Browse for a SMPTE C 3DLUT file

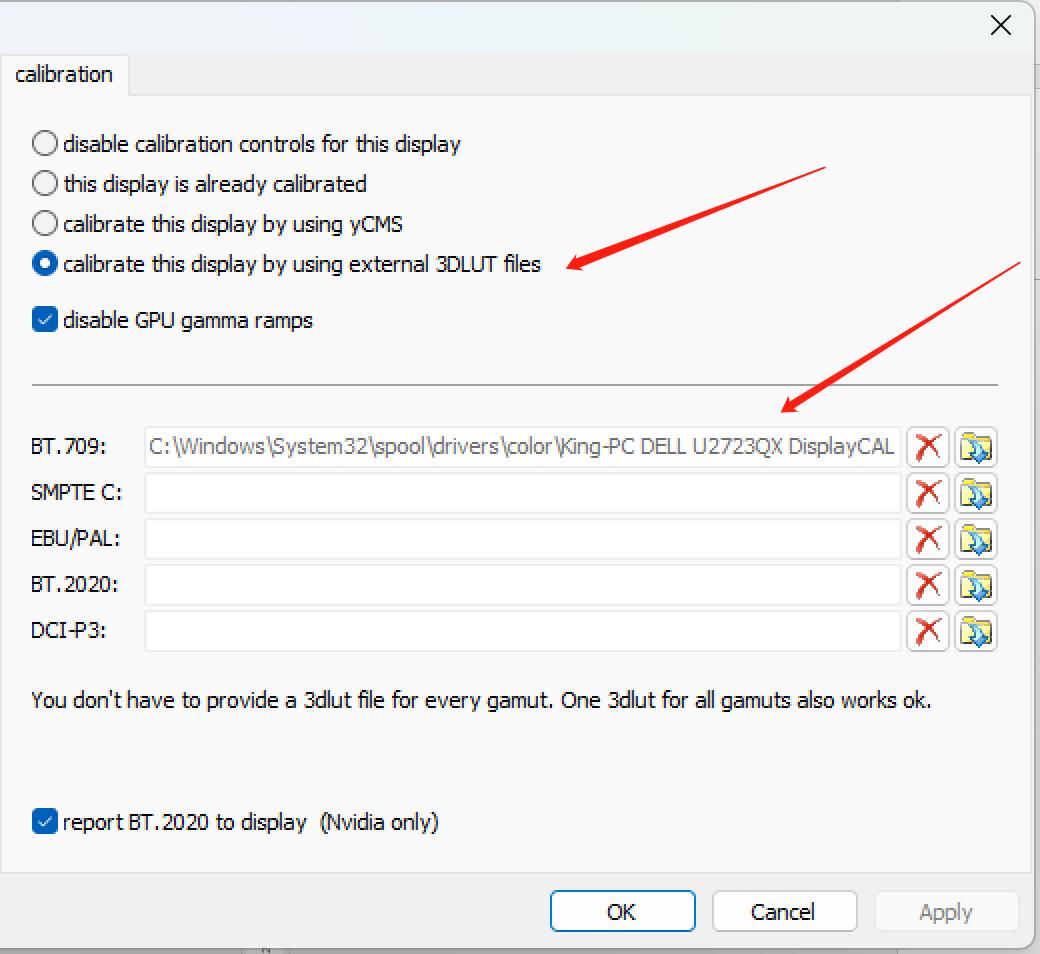point(976,493)
